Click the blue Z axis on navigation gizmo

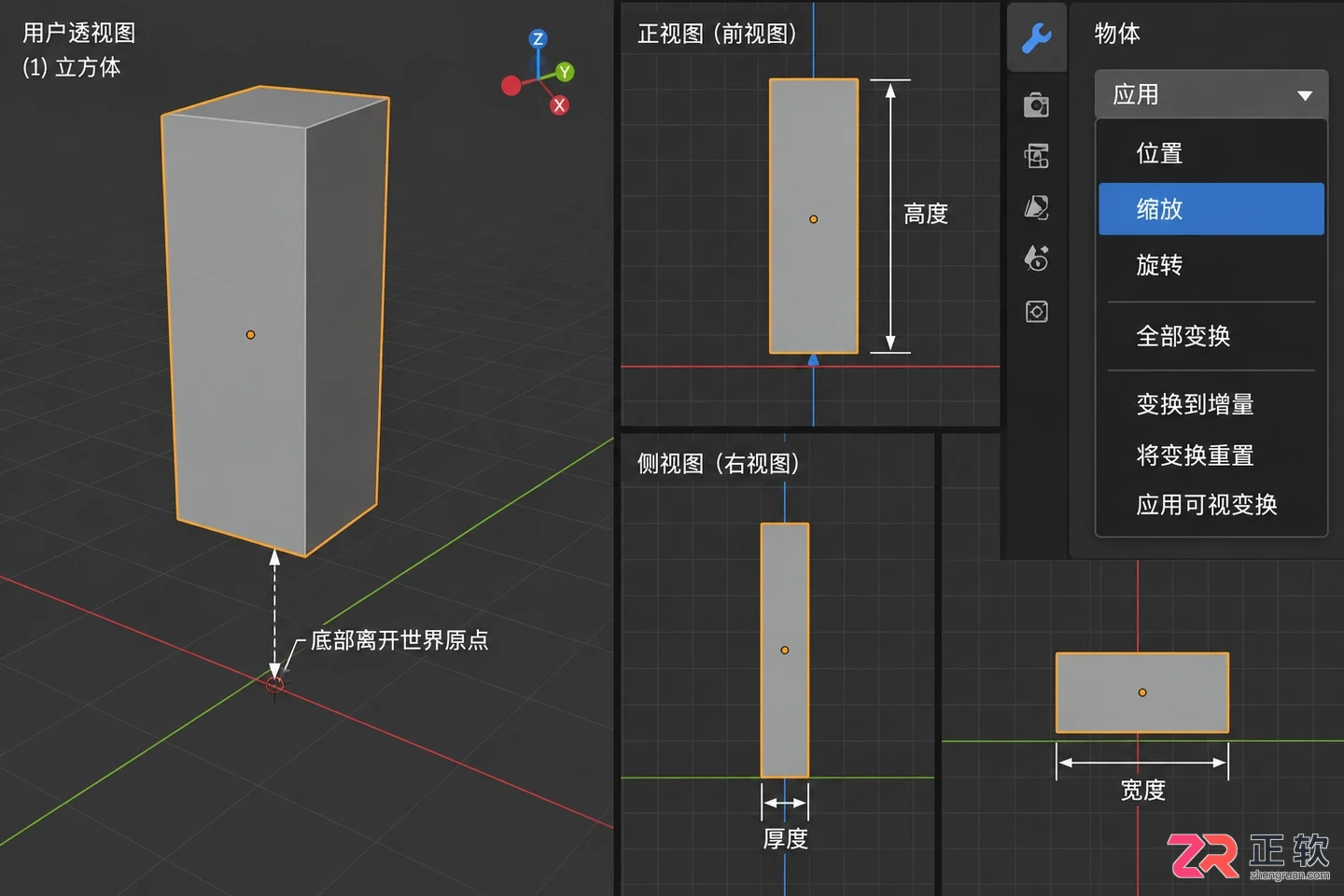(538, 39)
